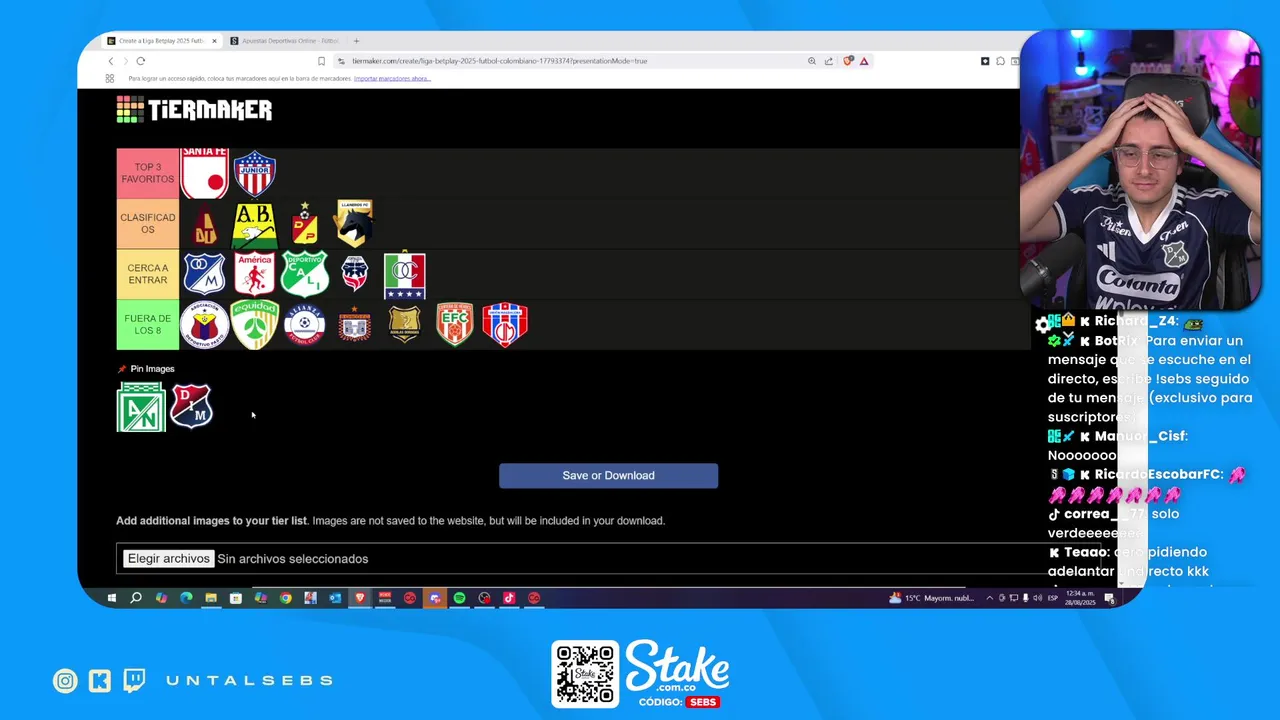Select the Junior team logo

(x=255, y=174)
